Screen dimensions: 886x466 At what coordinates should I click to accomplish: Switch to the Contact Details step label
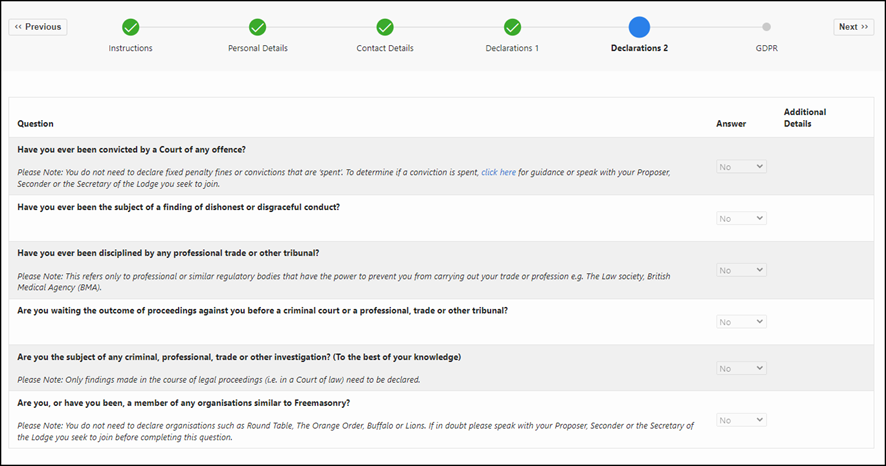coord(385,48)
